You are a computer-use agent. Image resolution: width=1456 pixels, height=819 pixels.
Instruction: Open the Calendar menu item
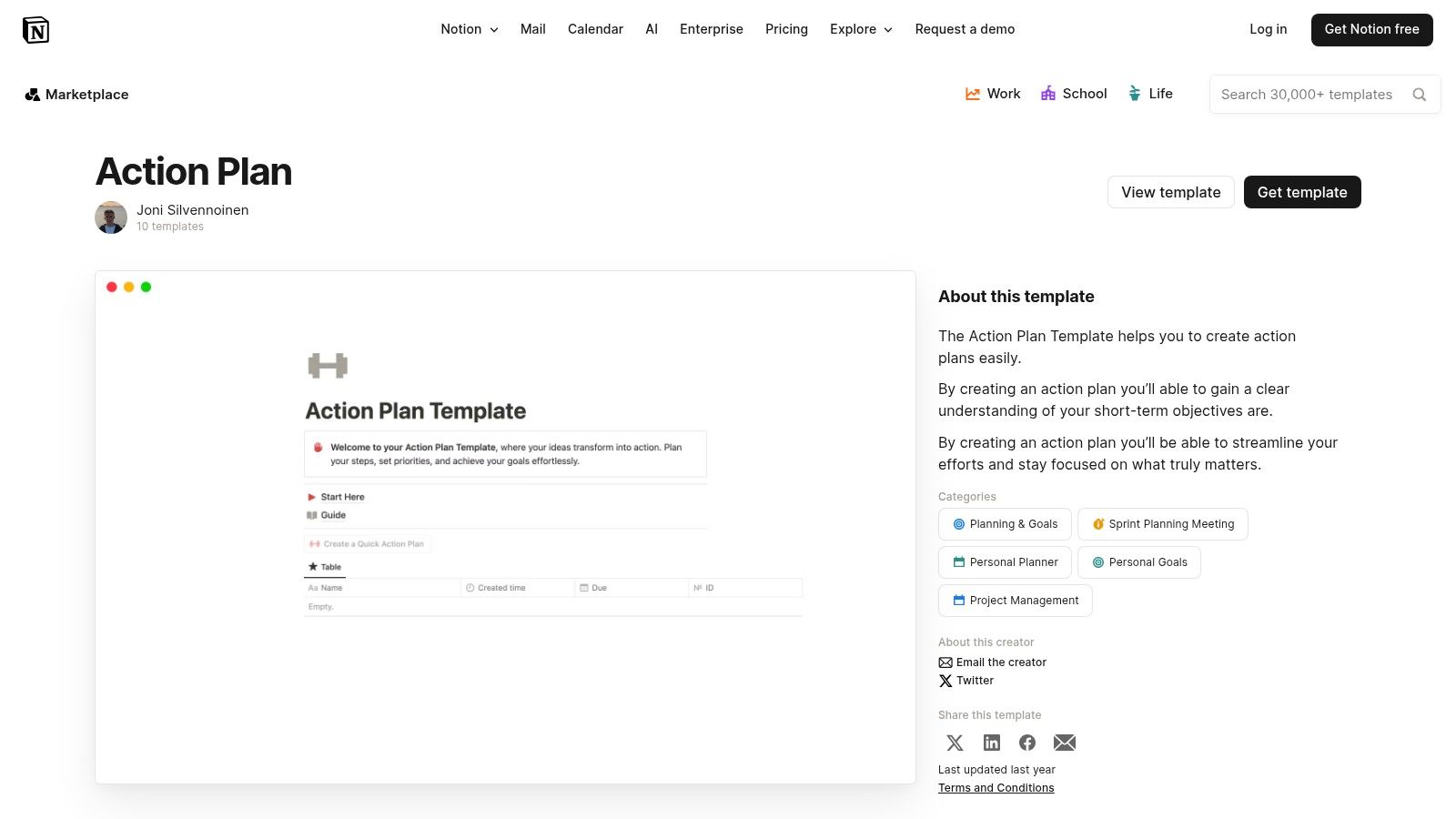click(595, 29)
